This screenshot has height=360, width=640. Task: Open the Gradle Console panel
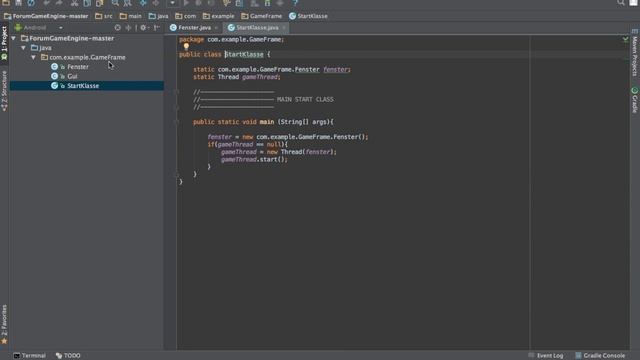coord(600,356)
